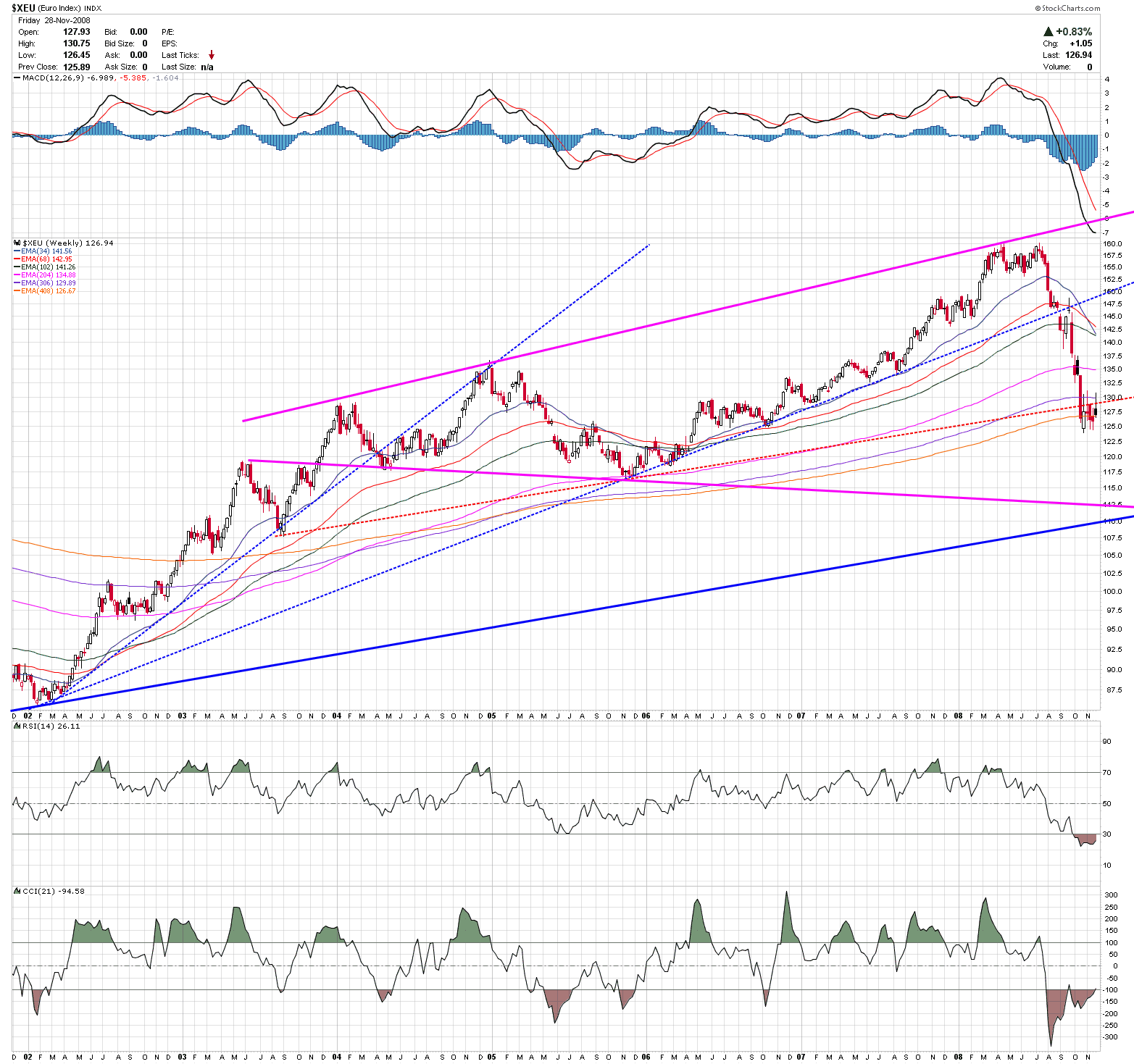The image size is (1134, 1064).
Task: Click the small icon before RSI(14)
Action: point(17,726)
